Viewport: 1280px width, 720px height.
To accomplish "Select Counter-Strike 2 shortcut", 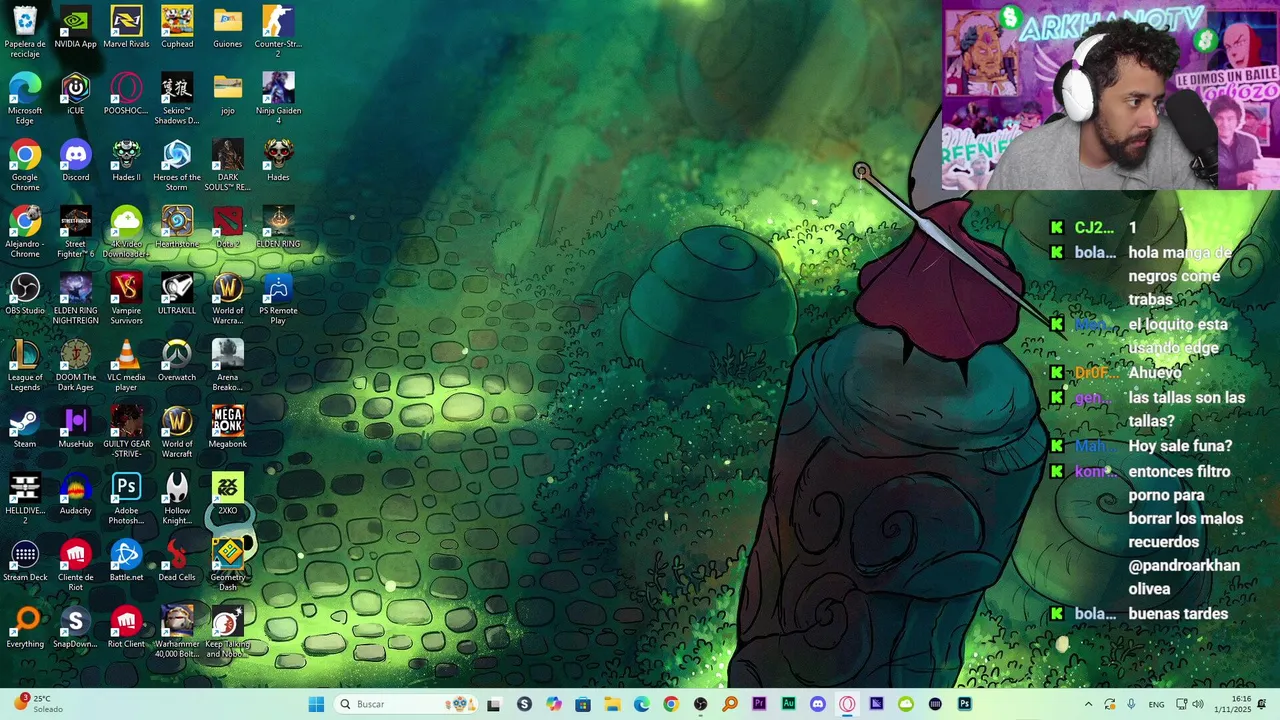I will click(278, 31).
